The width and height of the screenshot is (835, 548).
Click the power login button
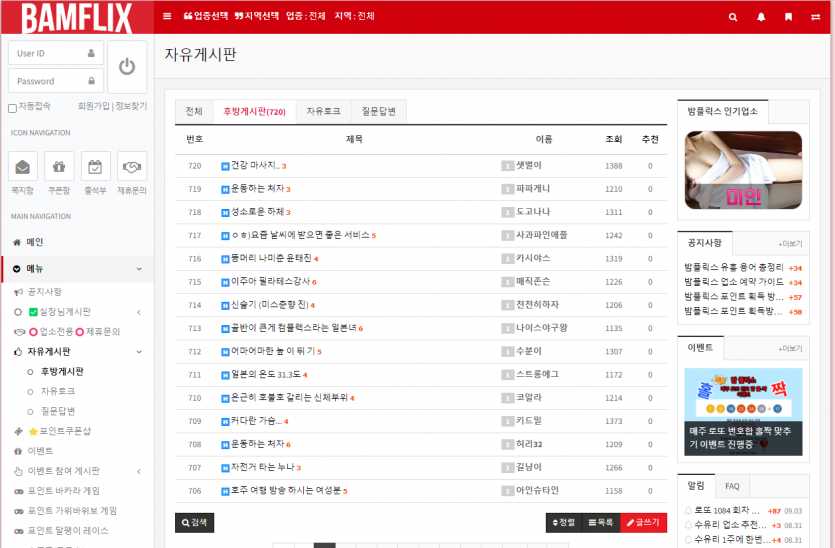127,67
